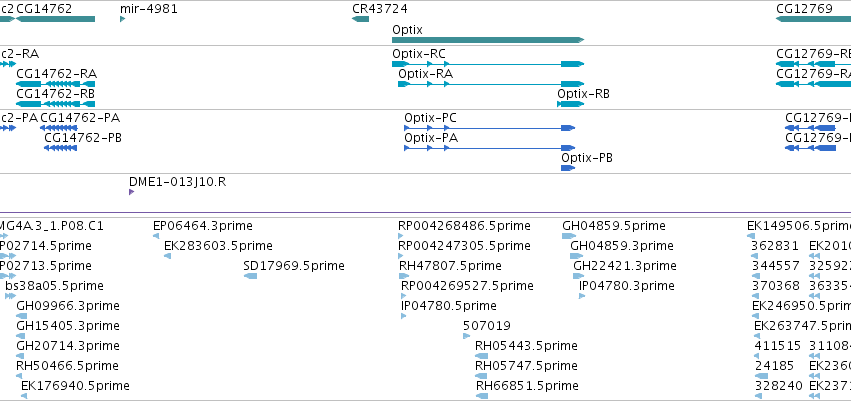Click the mir-4981 gene arrow glyph
Viewport: 851px width, 401px height.
123,19
